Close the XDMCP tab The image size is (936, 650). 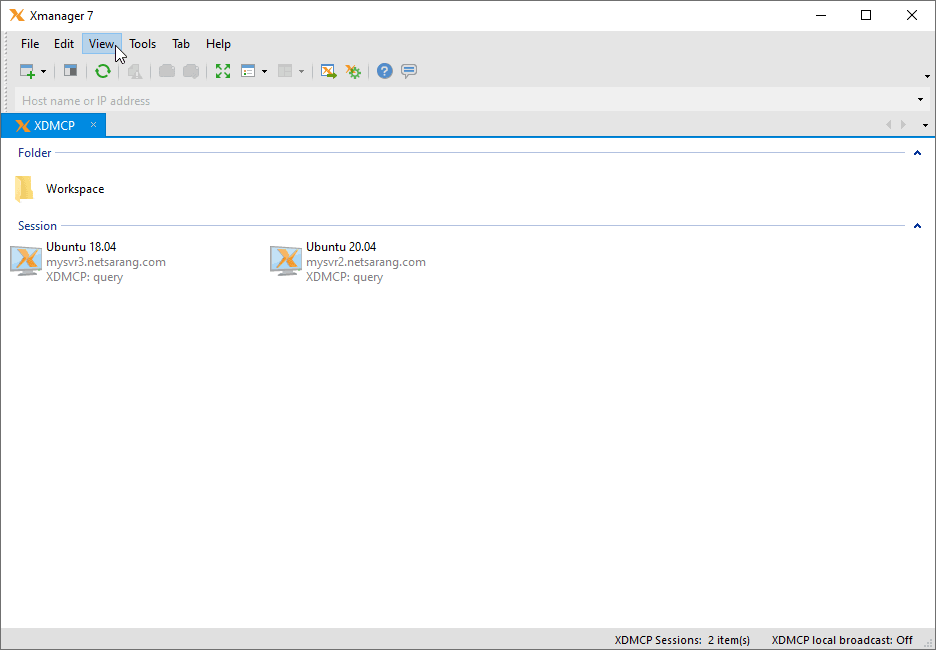click(x=93, y=125)
